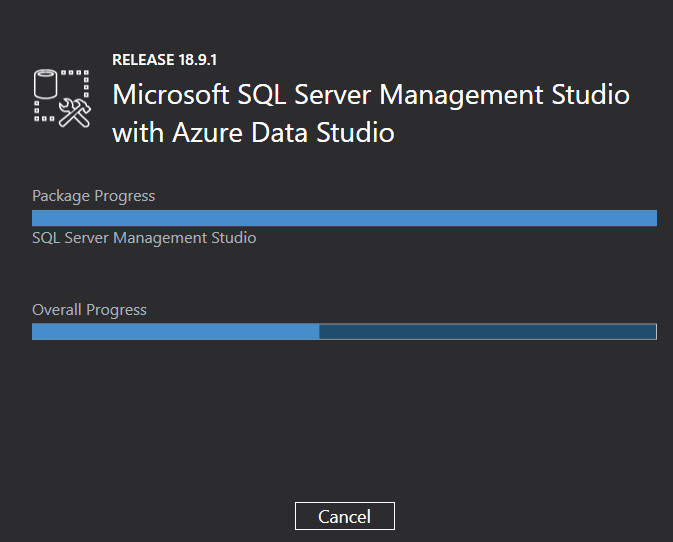
Task: Click the Package Progress bar
Action: click(344, 218)
